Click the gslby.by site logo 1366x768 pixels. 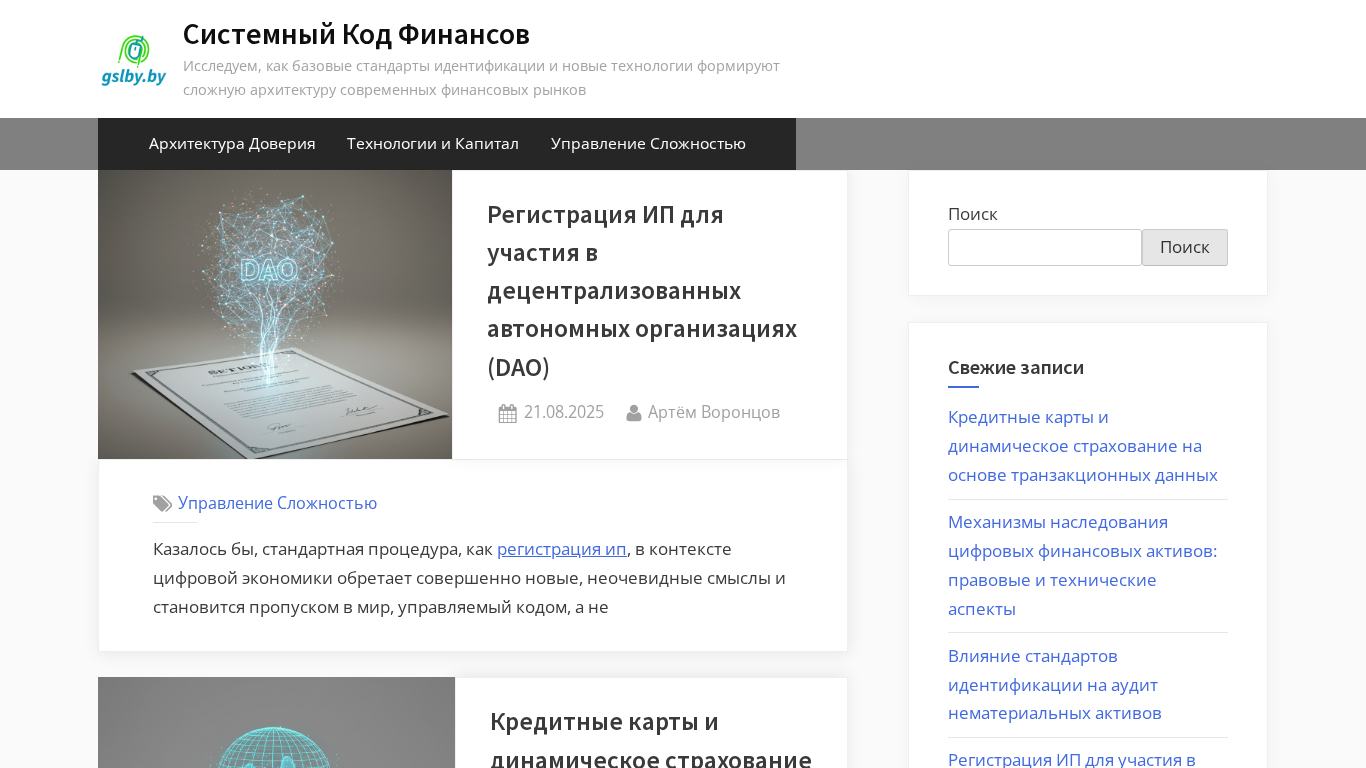(134, 60)
